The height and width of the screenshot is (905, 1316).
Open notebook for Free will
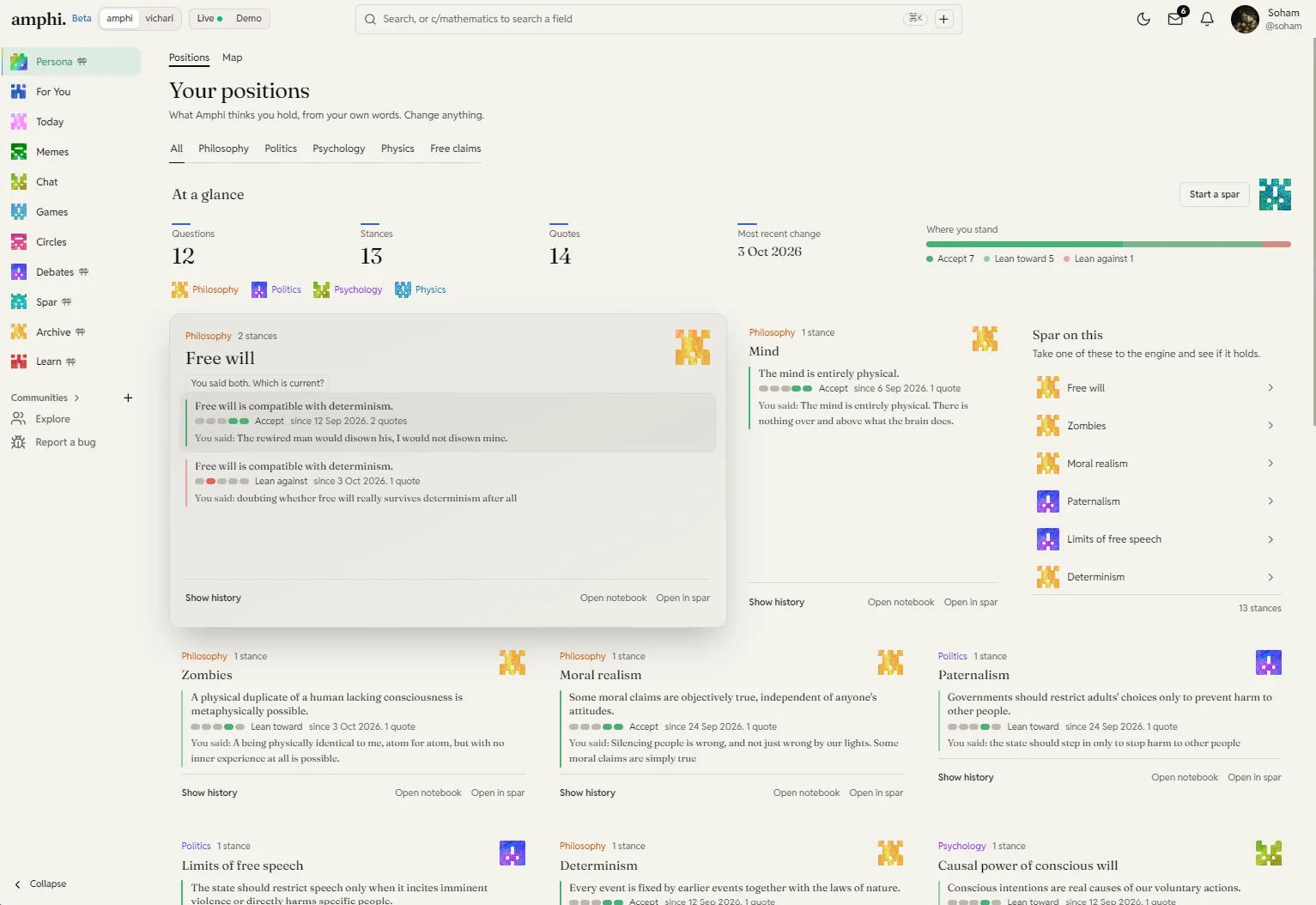pos(613,598)
